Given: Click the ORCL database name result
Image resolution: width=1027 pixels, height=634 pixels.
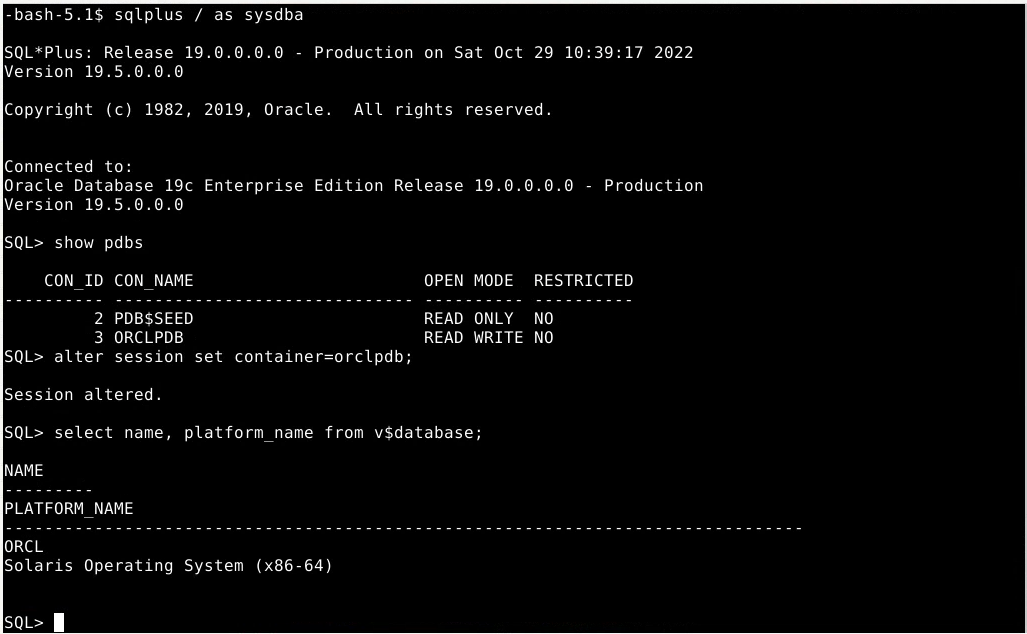Looking at the screenshot, I should 24,547.
